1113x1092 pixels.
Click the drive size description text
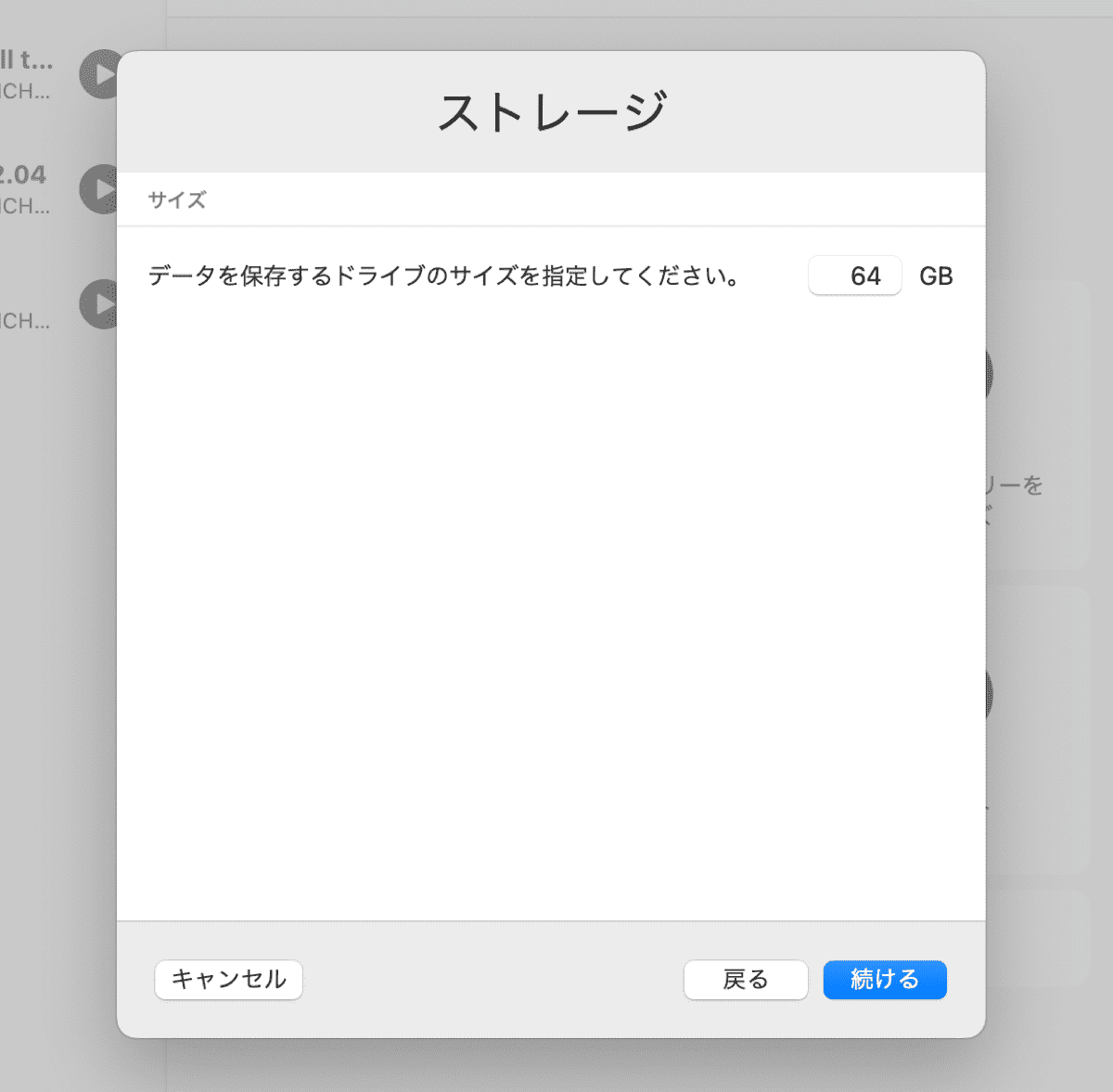tap(443, 276)
